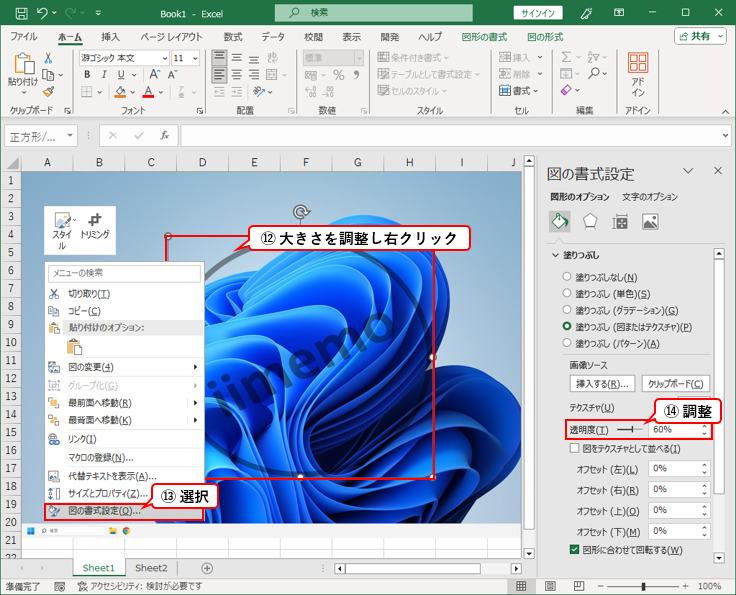Select 塗りつぶし (パターン)(A) radio option
The image size is (736, 595).
point(567,343)
